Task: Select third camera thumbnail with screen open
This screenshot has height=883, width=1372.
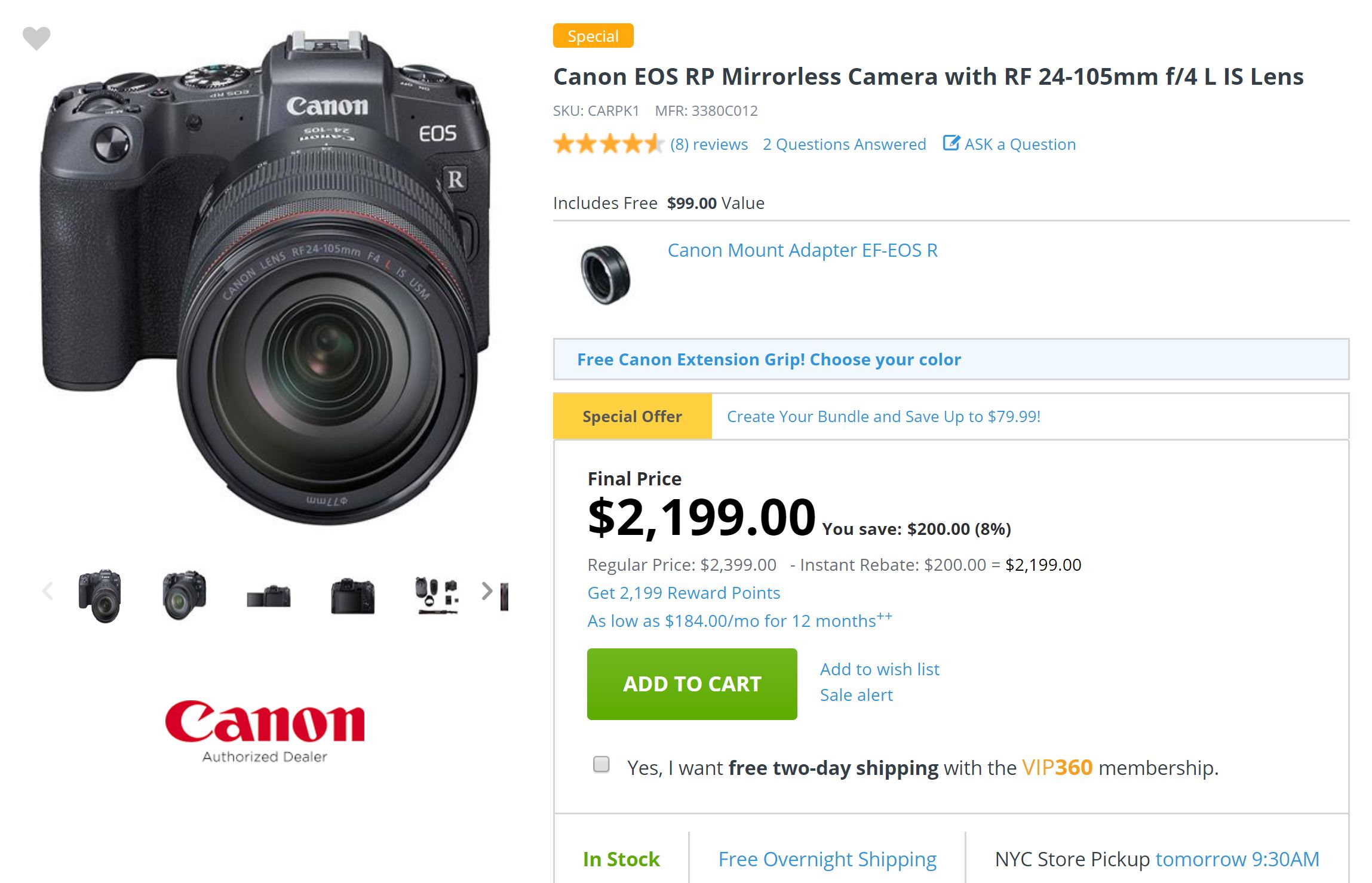Action: pos(269,596)
